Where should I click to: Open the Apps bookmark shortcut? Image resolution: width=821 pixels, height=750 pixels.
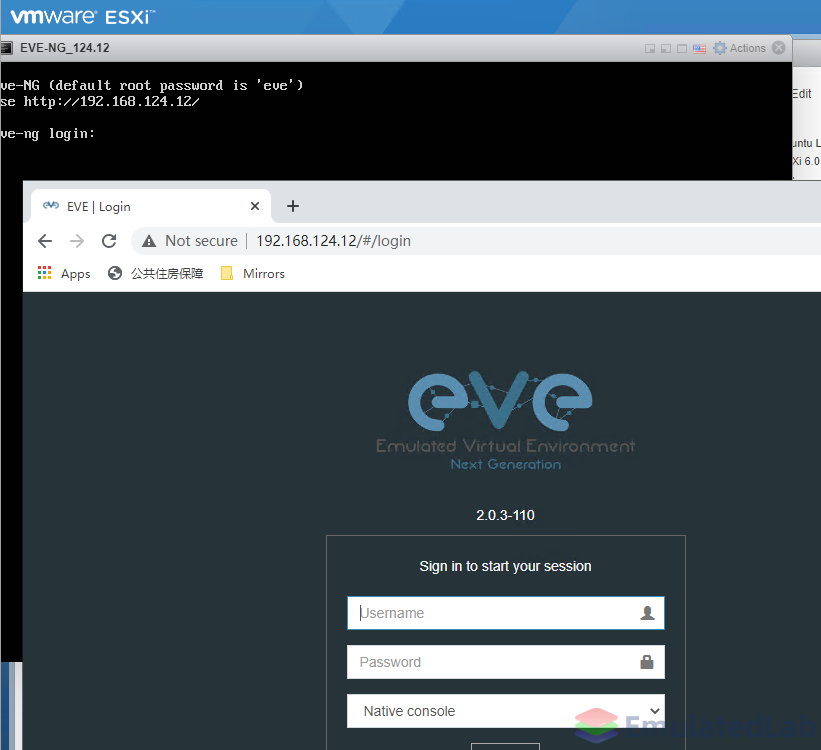coord(64,273)
